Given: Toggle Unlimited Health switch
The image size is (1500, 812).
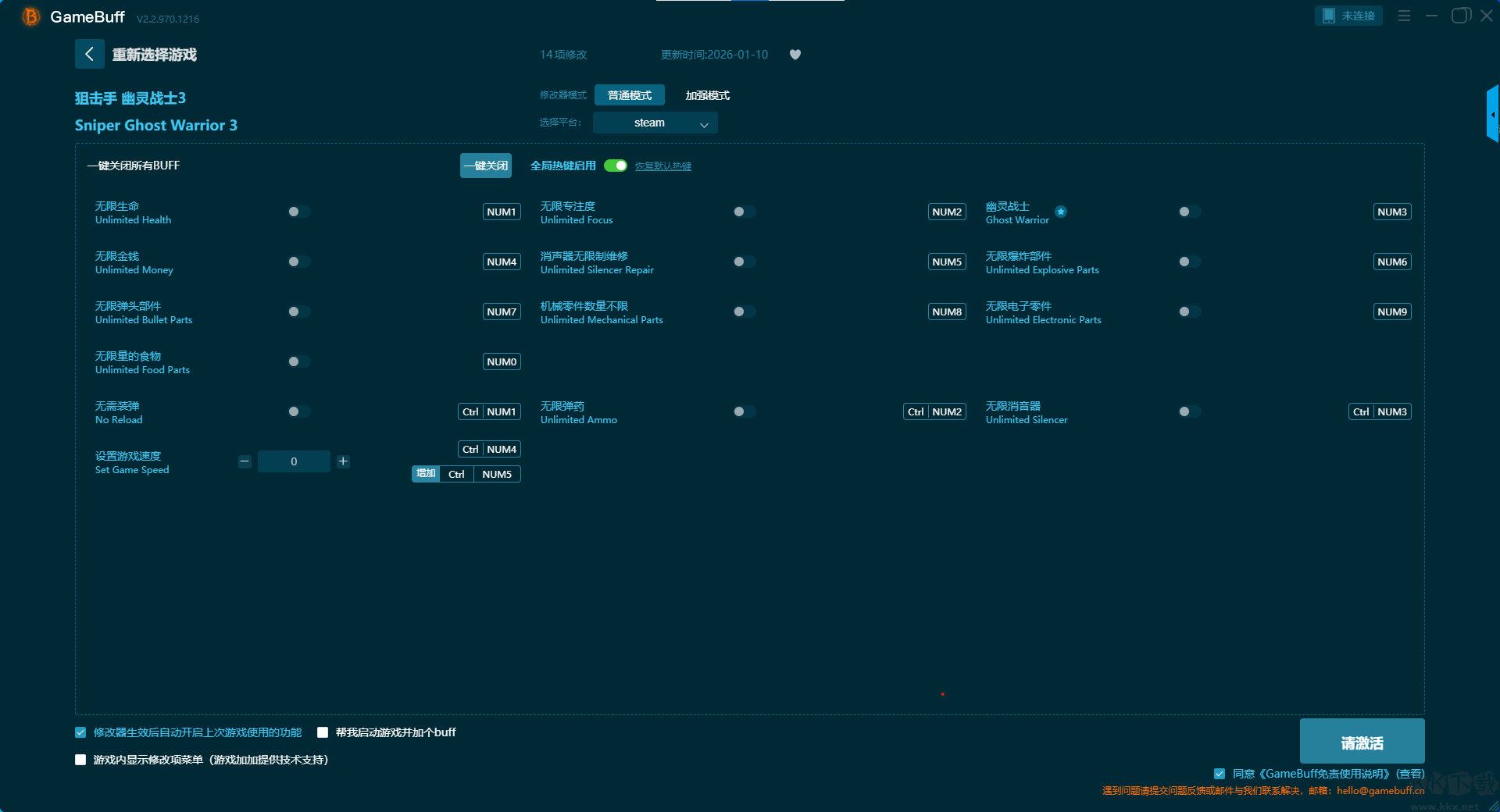Looking at the screenshot, I should click(x=298, y=212).
